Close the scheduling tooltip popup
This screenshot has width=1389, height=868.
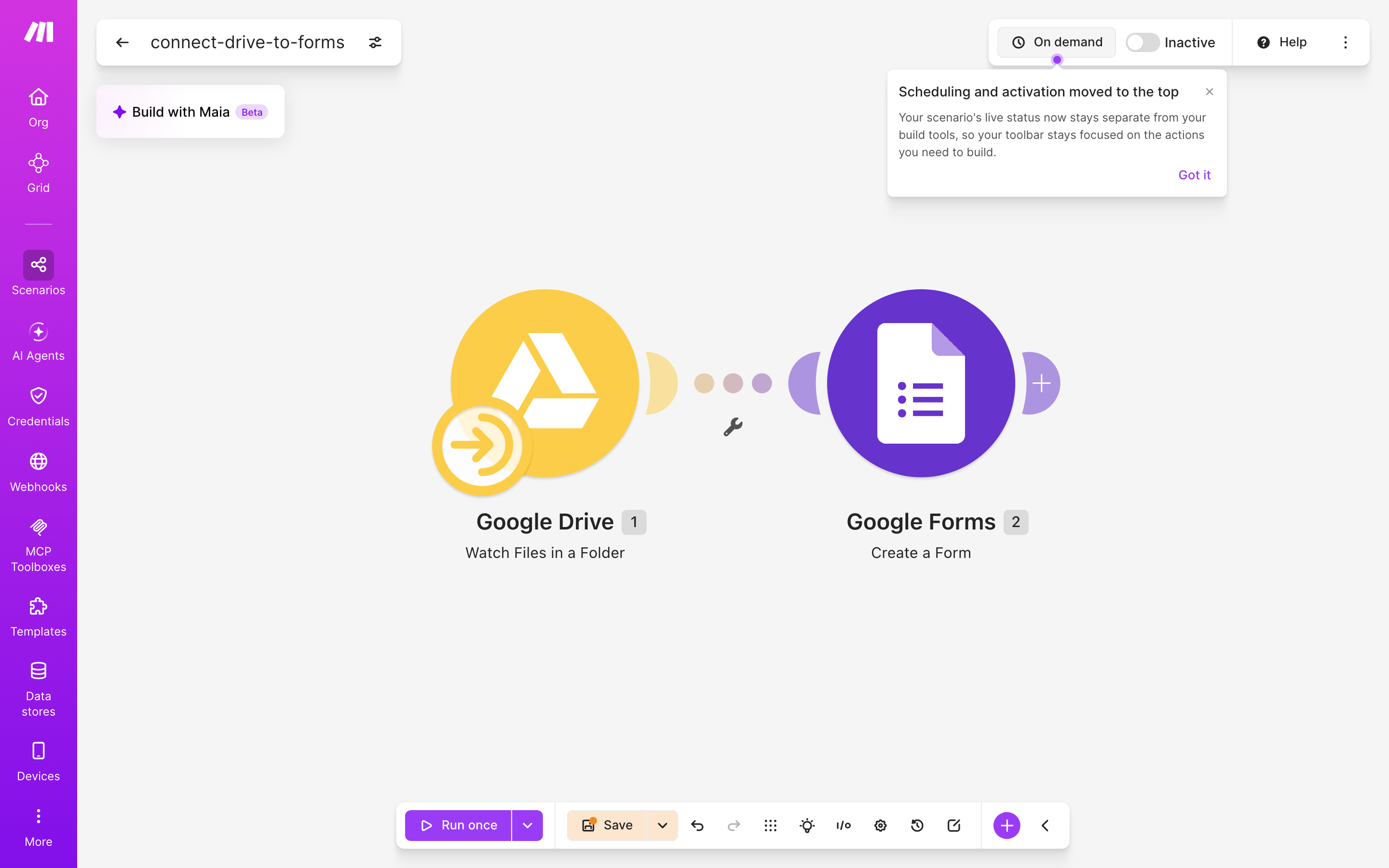coord(1210,92)
